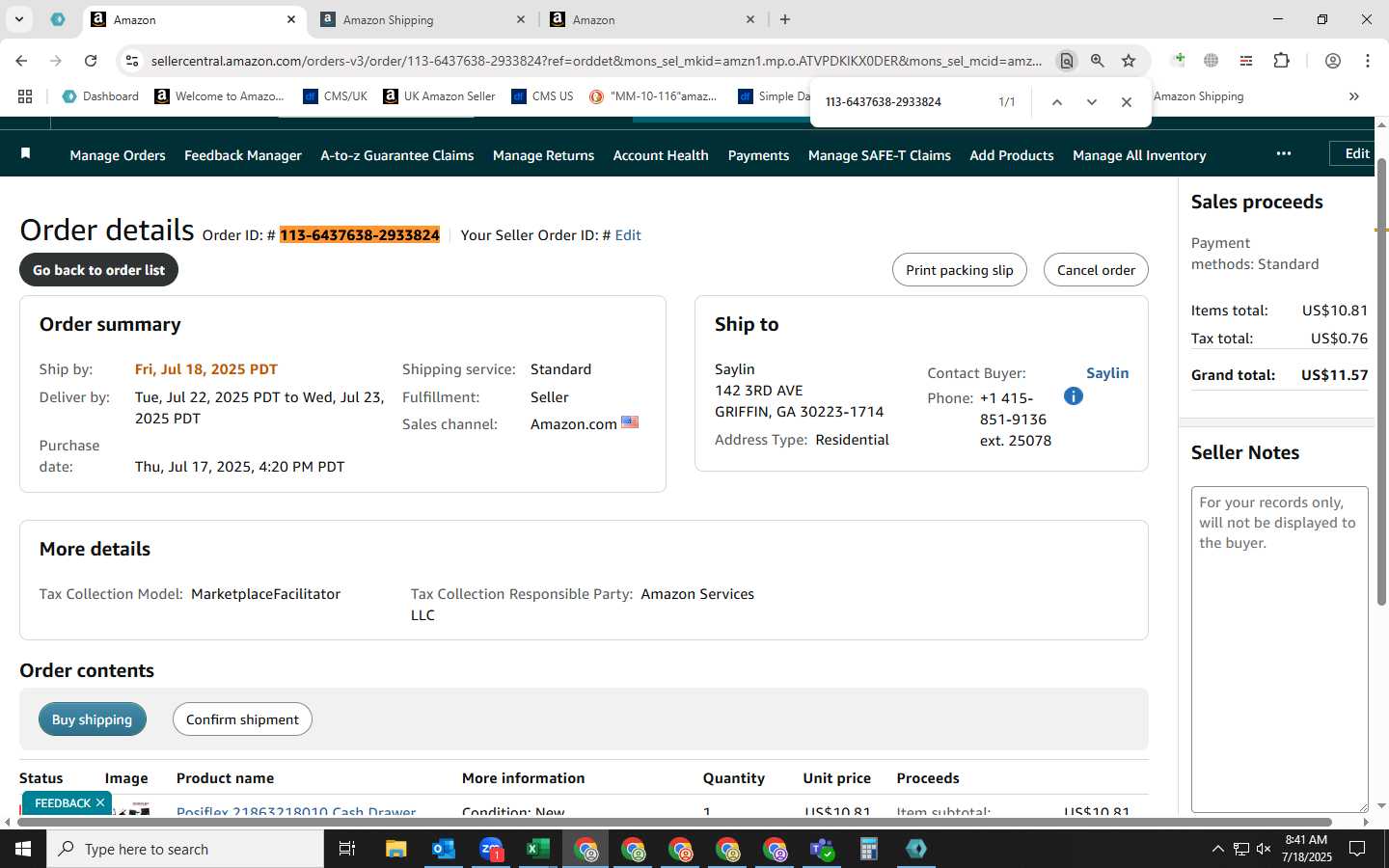Screen dimensions: 1389x868
Task: Click the browser Back arrow
Action: (21, 61)
